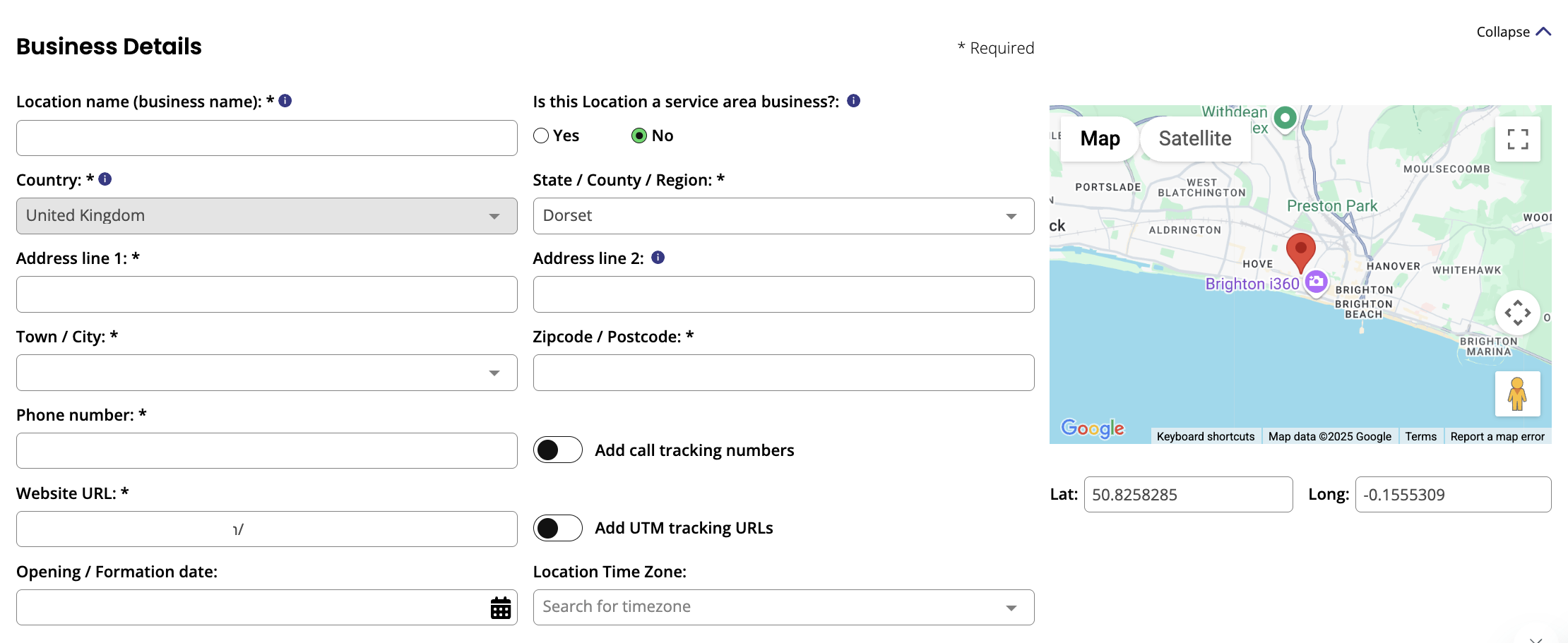Open info icon beside Address line 2
This screenshot has height=643, width=1568.
[x=658, y=258]
